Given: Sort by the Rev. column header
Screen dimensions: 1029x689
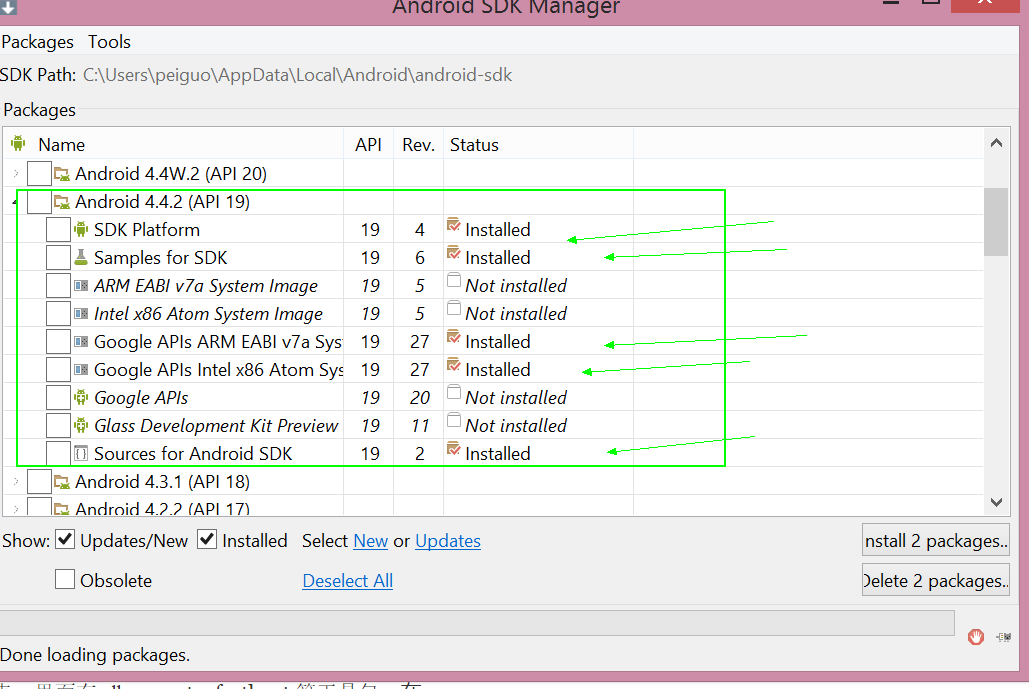Looking at the screenshot, I should point(418,144).
